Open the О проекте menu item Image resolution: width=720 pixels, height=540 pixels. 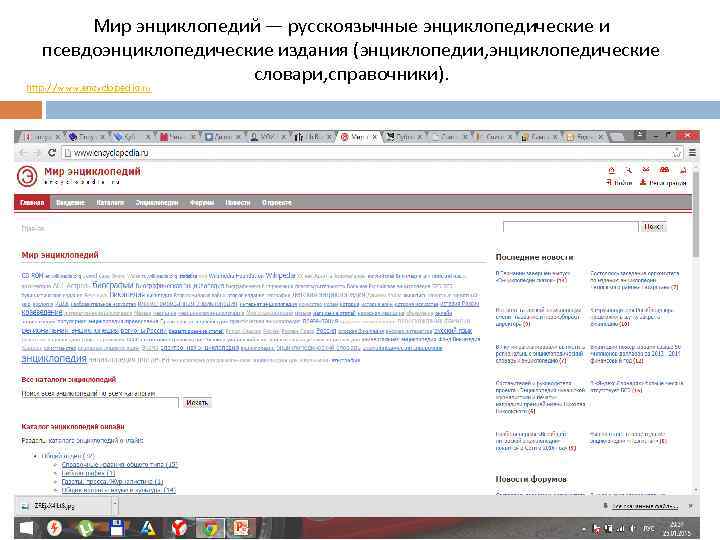(x=276, y=202)
